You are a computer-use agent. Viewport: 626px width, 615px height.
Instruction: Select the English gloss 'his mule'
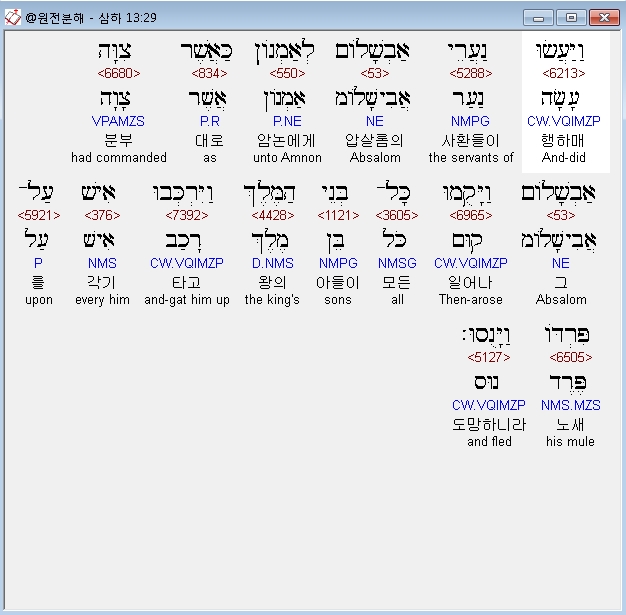571,441
